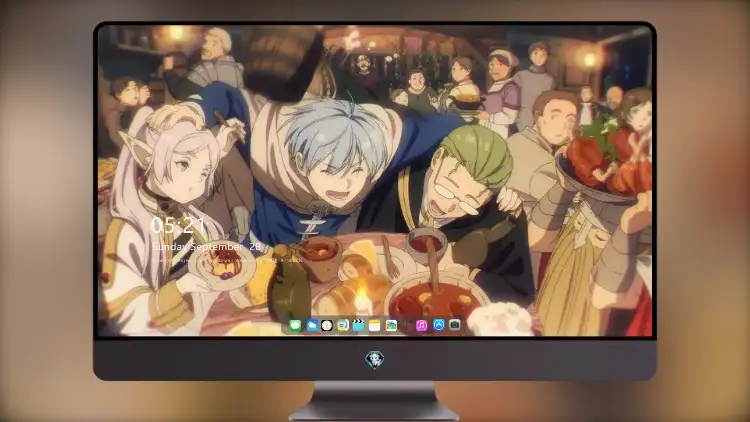The width and height of the screenshot is (750, 422).
Task: Open the pink Music app icon
Action: (421, 326)
